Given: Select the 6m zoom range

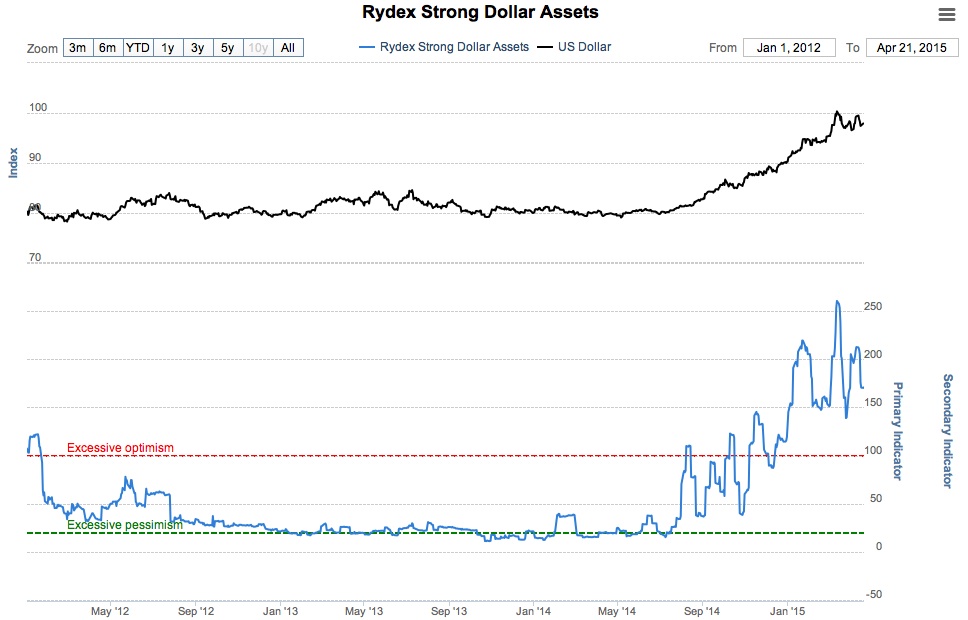Looking at the screenshot, I should coord(107,47).
